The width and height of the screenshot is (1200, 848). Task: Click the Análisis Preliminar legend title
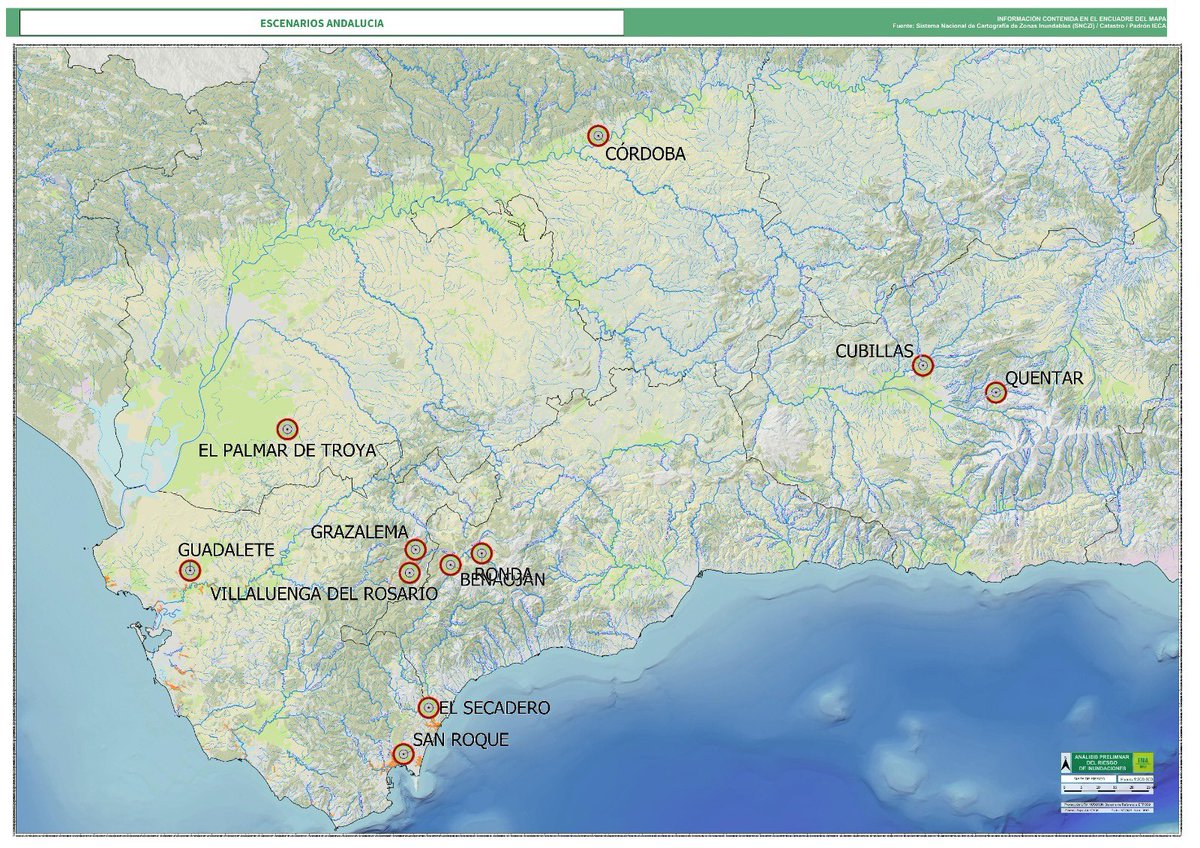(1103, 762)
